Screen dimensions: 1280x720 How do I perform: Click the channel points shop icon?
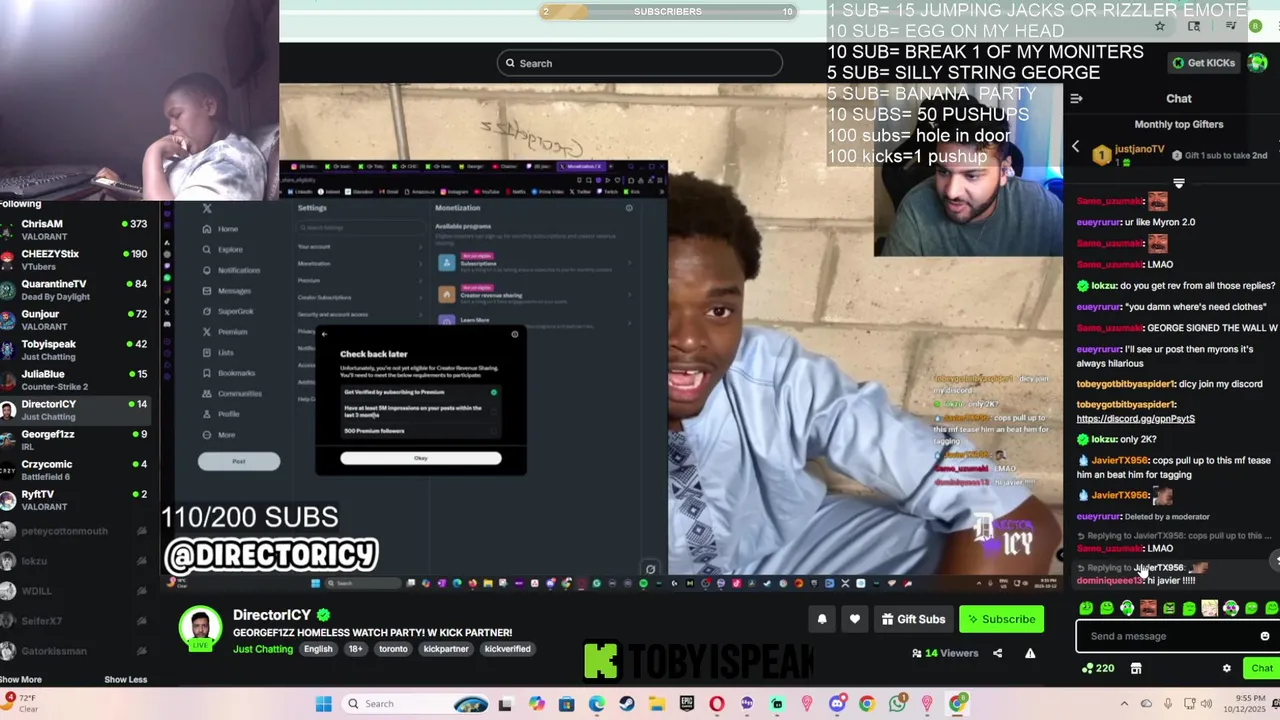click(1136, 668)
